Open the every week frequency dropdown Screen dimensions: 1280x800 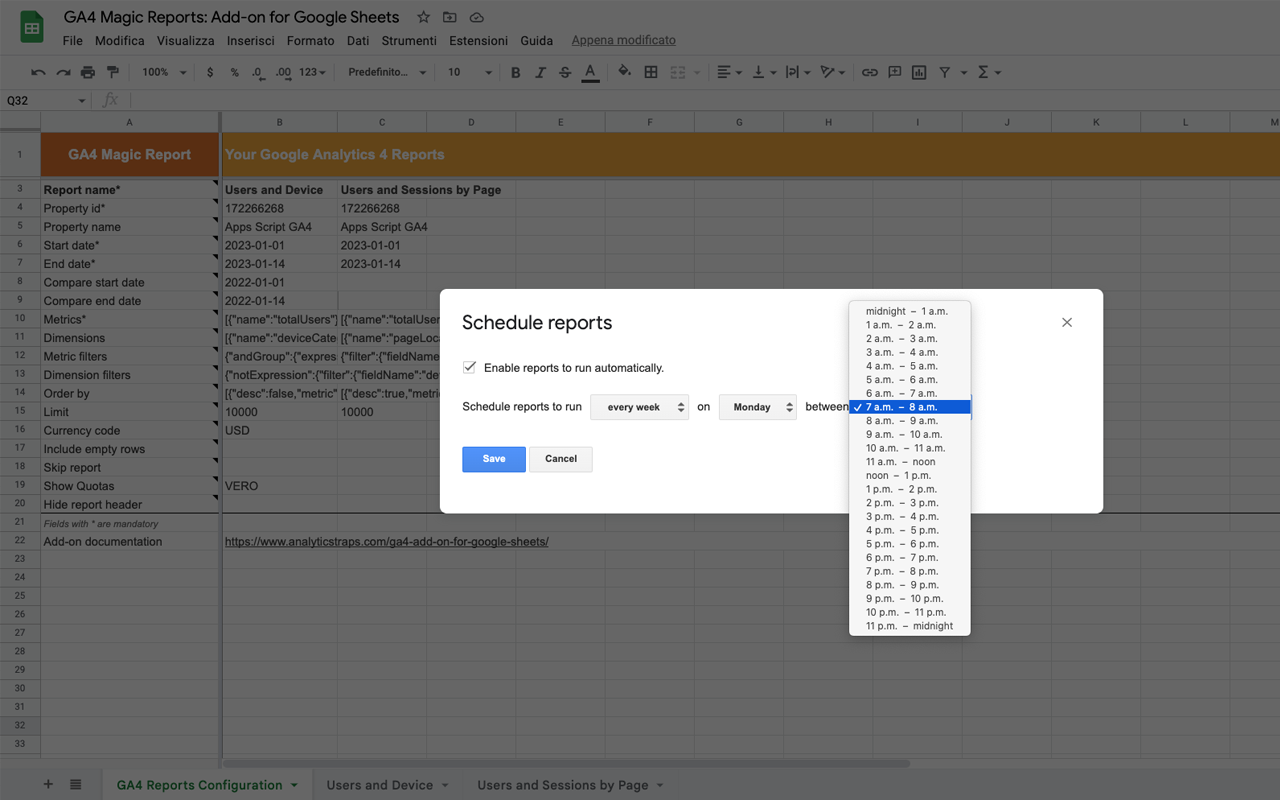pyautogui.click(x=639, y=407)
